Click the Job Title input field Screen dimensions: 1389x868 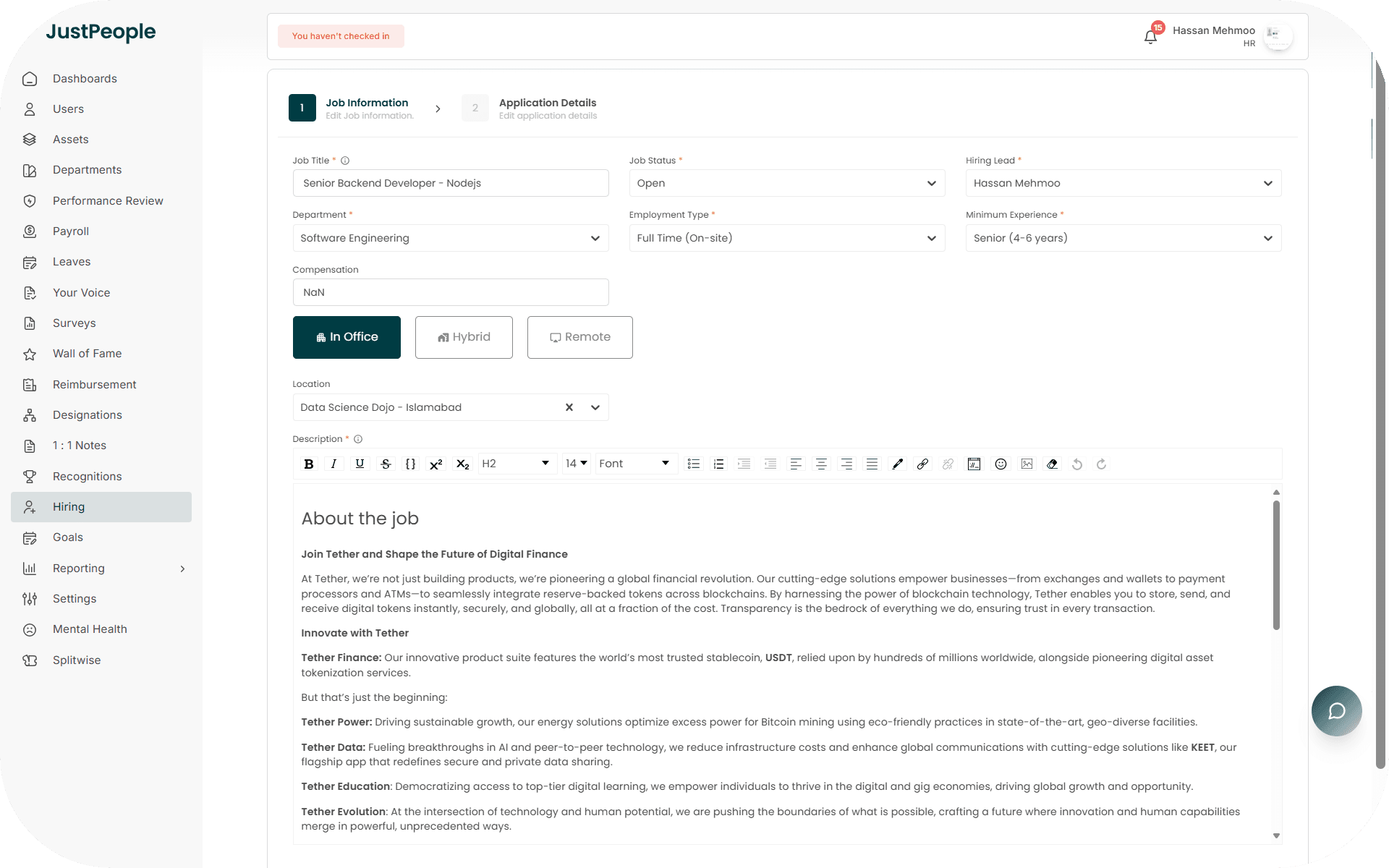[x=450, y=184]
